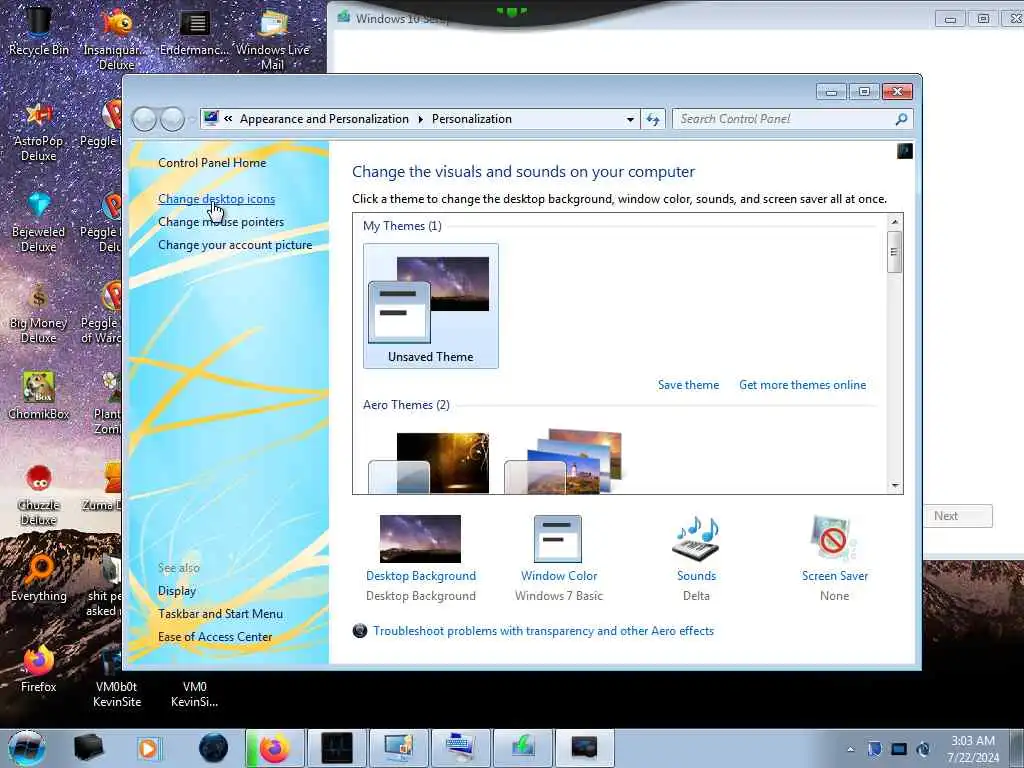The width and height of the screenshot is (1024, 768).
Task: Select the Endermanch desktop icon
Action: pos(195,31)
